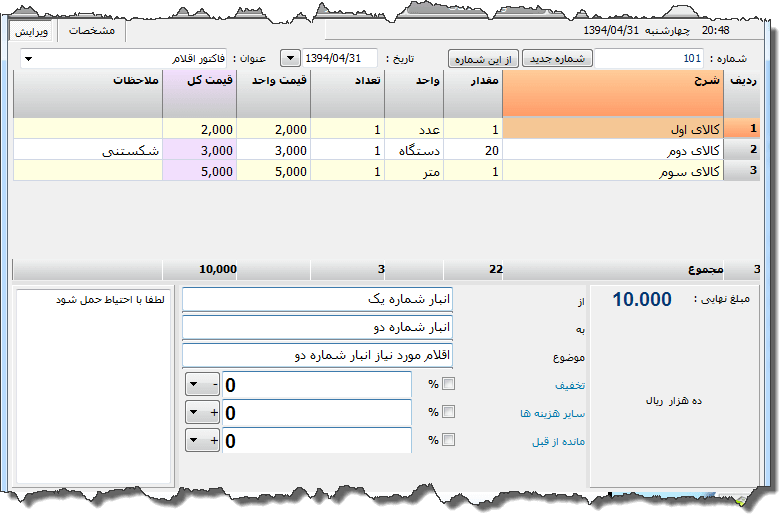Select row number 3 header
Image resolution: width=779 pixels, height=514 pixels.
742,171
